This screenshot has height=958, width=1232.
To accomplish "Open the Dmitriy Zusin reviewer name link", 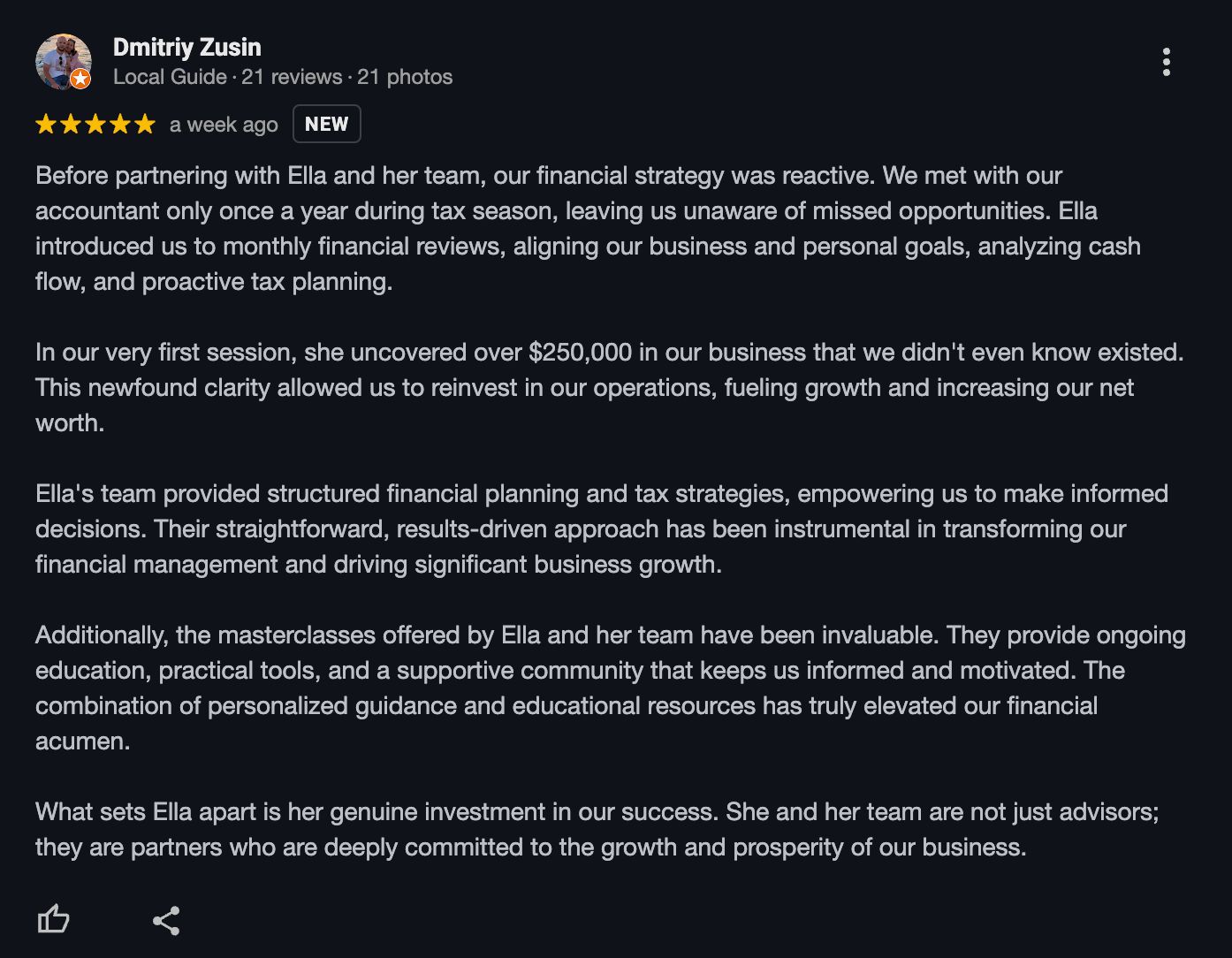I will coord(187,47).
